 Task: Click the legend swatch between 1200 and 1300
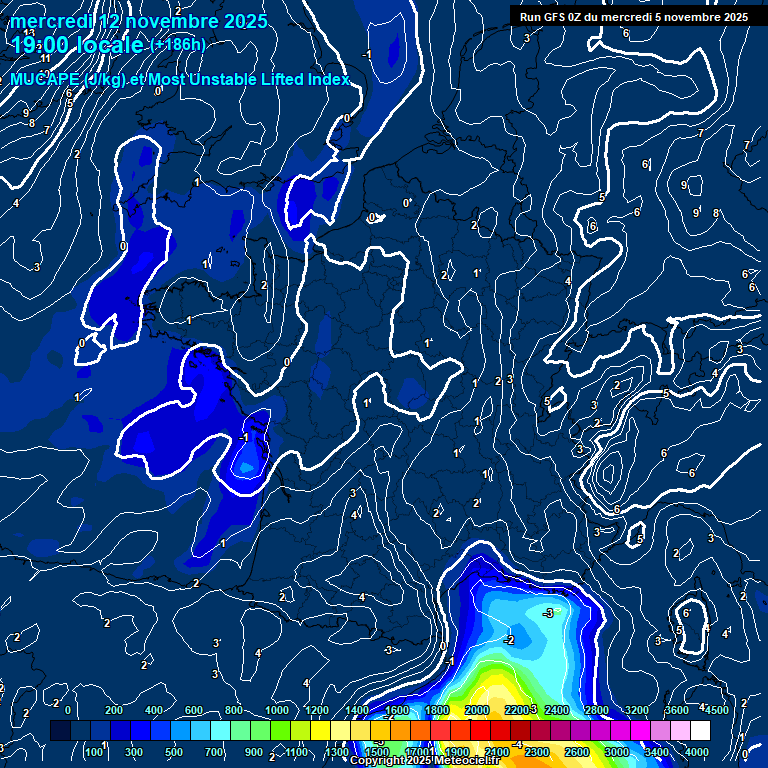pyautogui.click(x=320, y=730)
